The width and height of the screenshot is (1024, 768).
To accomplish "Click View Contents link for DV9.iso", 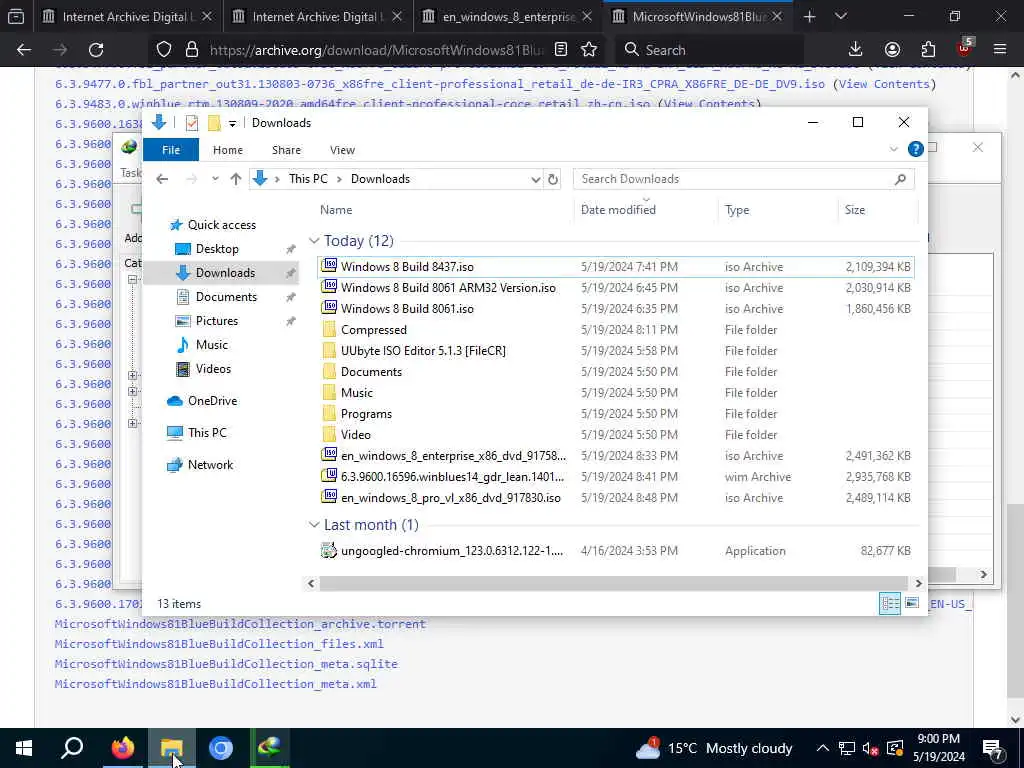I will tap(884, 84).
